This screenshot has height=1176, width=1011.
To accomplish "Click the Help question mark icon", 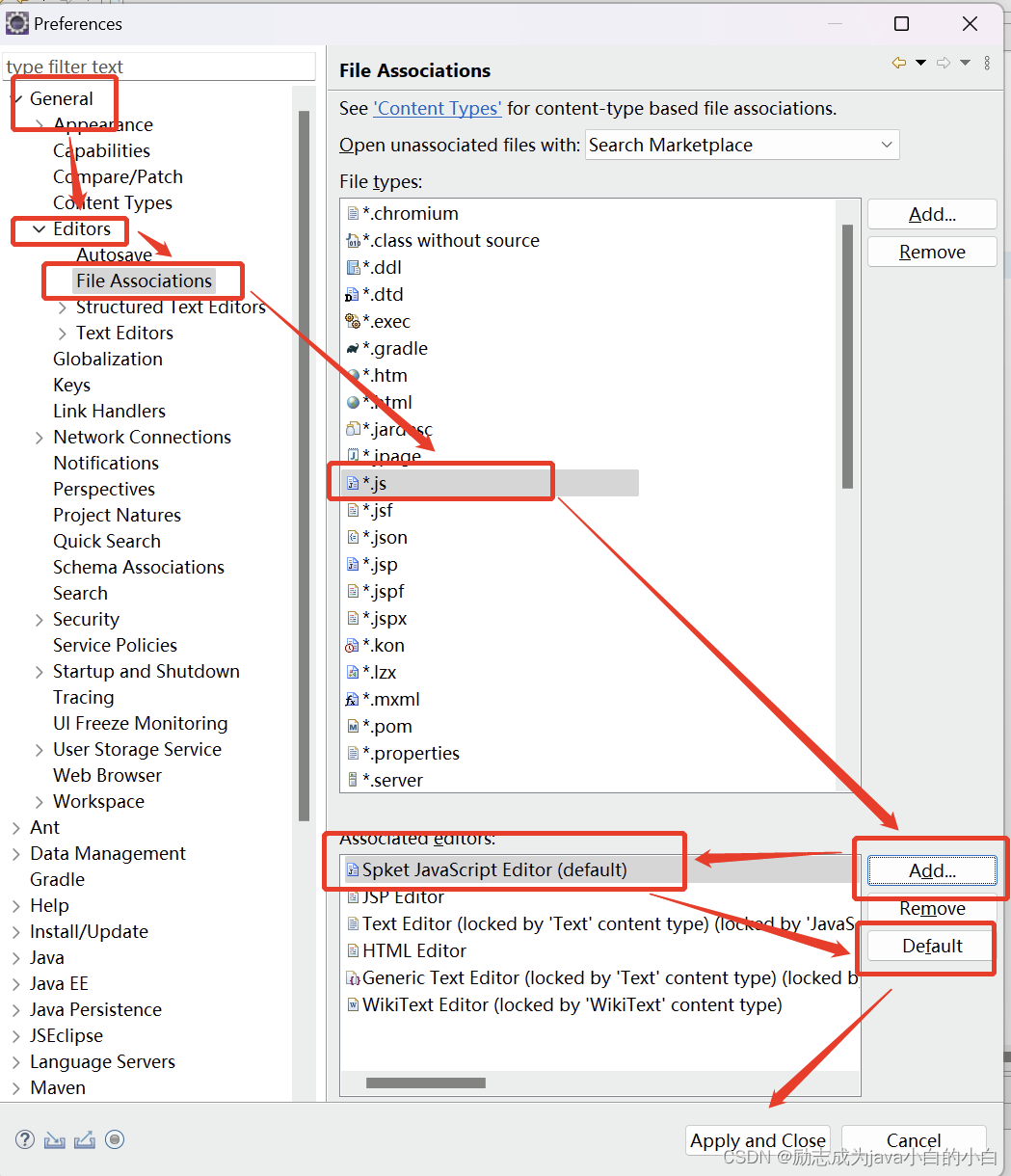I will (25, 1139).
